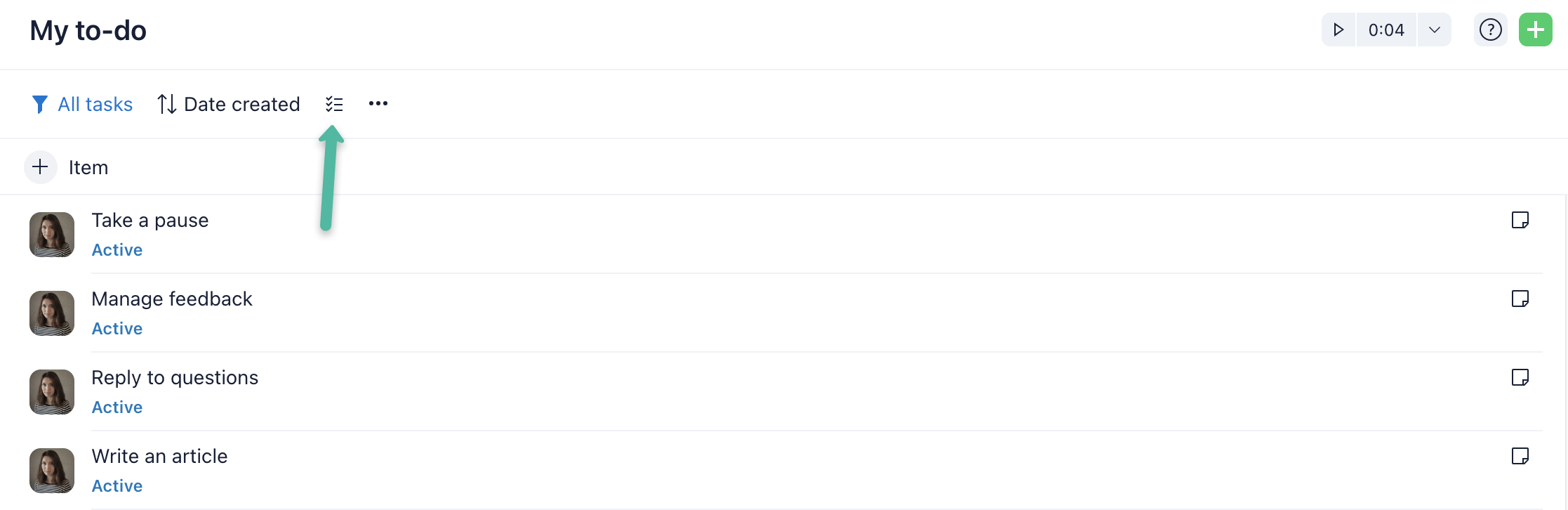Click Active status under Reply to questions
Image resolution: width=1568 pixels, height=510 pixels.
coord(117,407)
